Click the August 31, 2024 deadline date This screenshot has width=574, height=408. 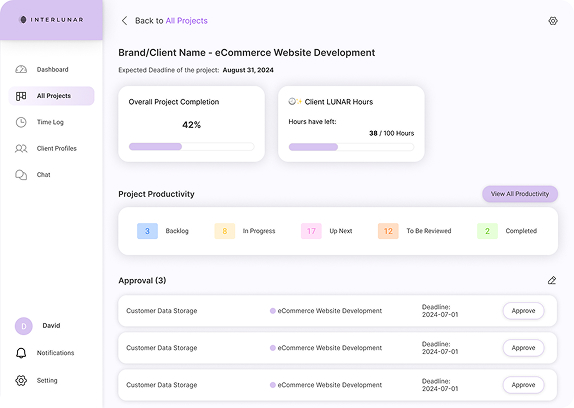tap(248, 70)
